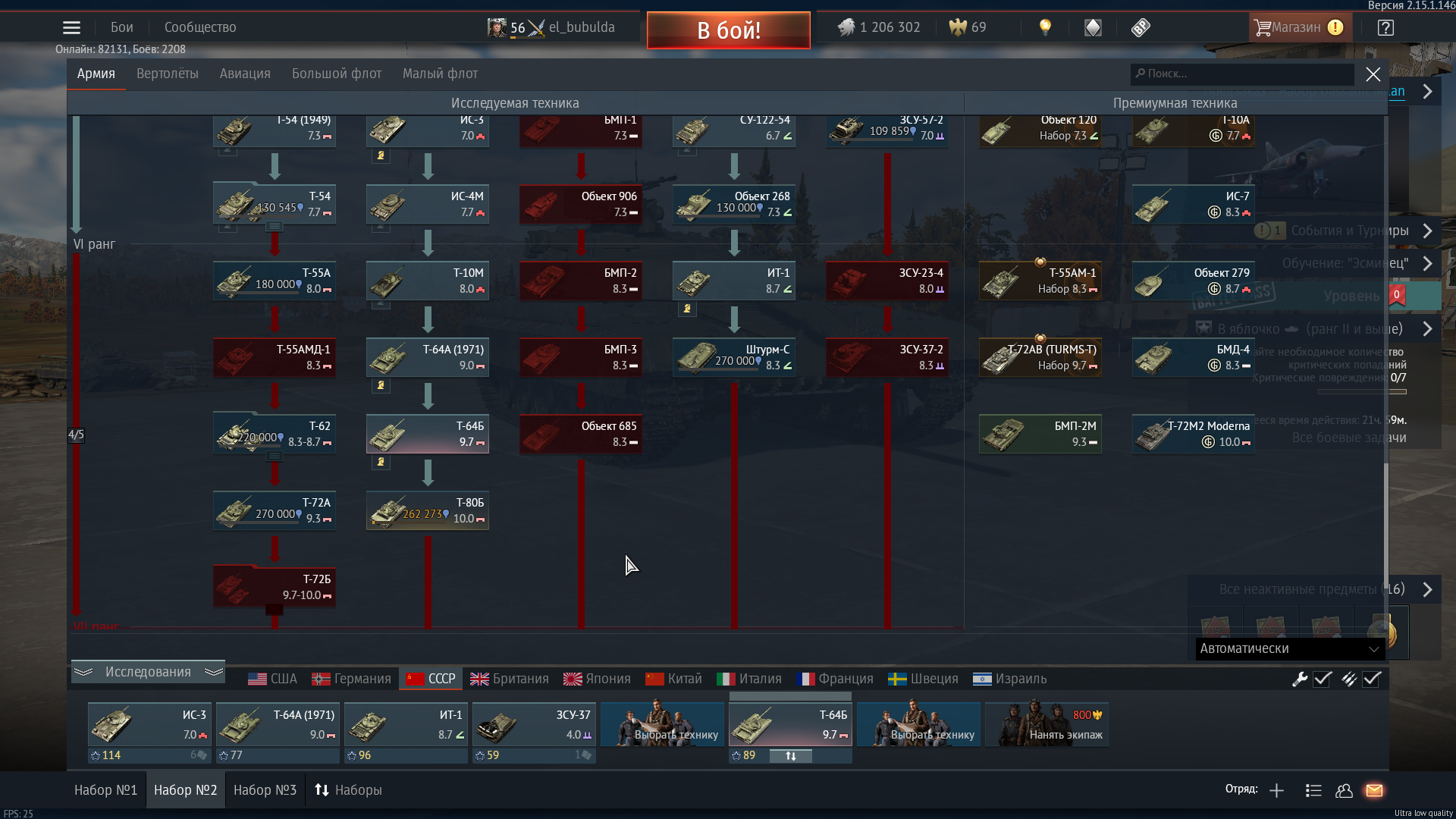The image size is (1456, 819).
Task: Click the silver lions balance 1 206 302
Action: [879, 27]
